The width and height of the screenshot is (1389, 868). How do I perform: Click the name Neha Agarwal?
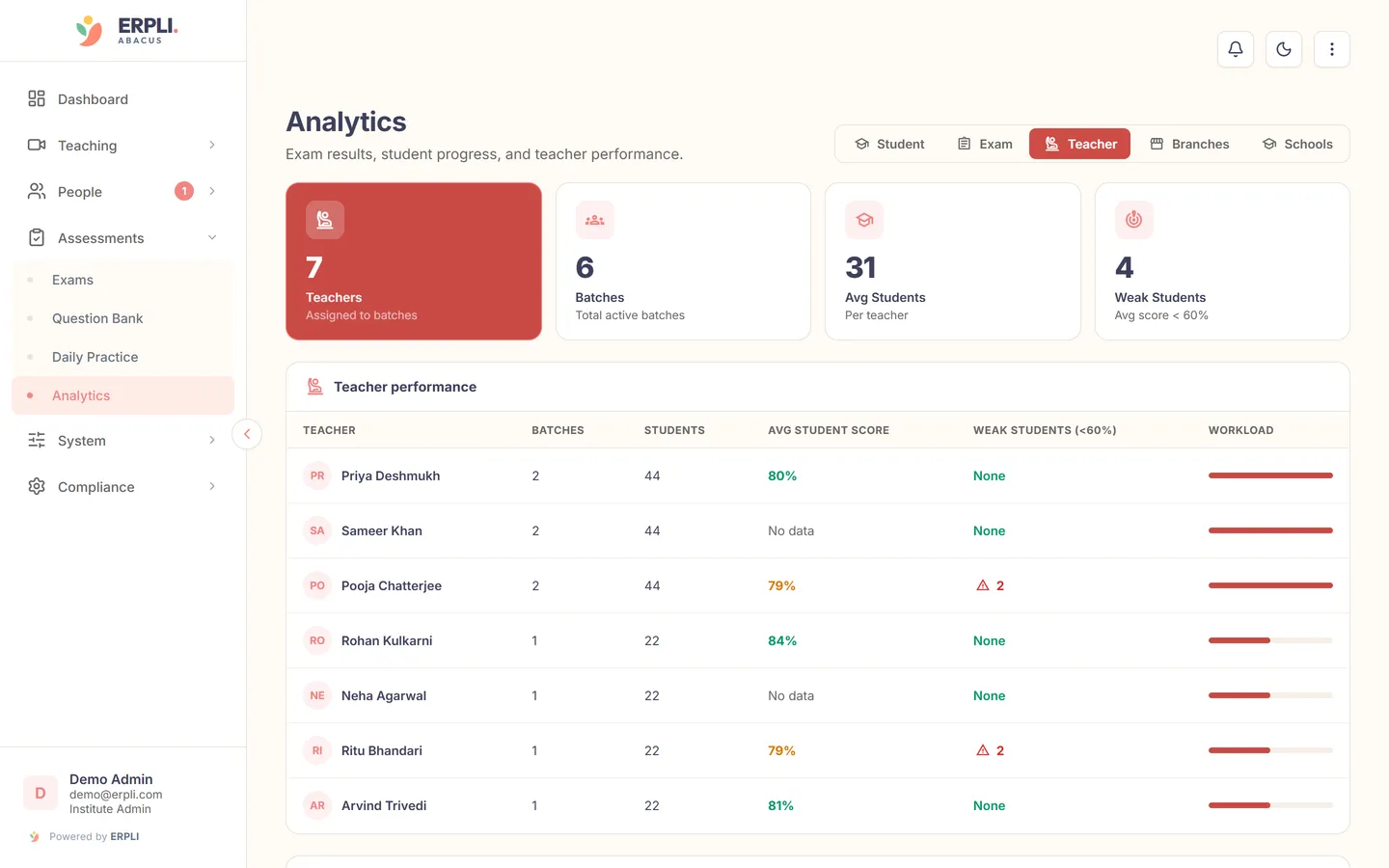pos(384,695)
